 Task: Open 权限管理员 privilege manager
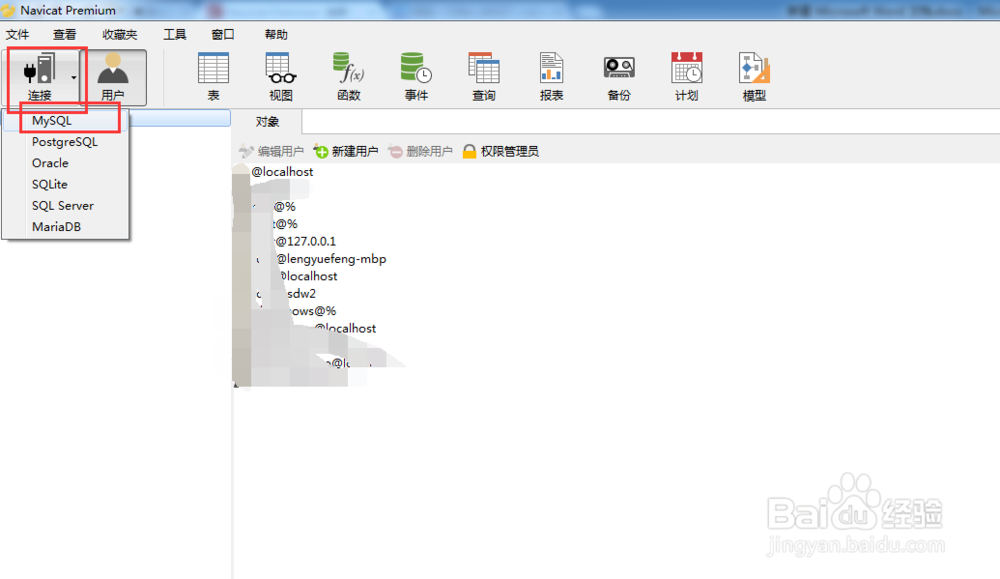pos(501,151)
